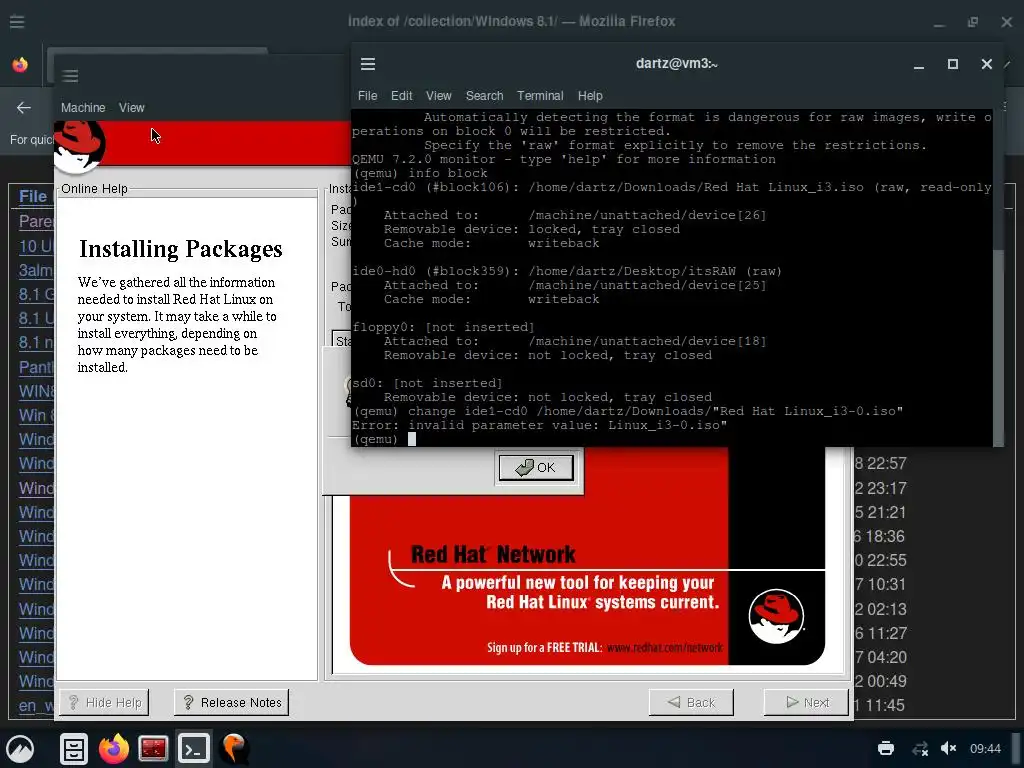The image size is (1024, 768).
Task: Click the www.redhat.com/network link
Action: click(665, 648)
